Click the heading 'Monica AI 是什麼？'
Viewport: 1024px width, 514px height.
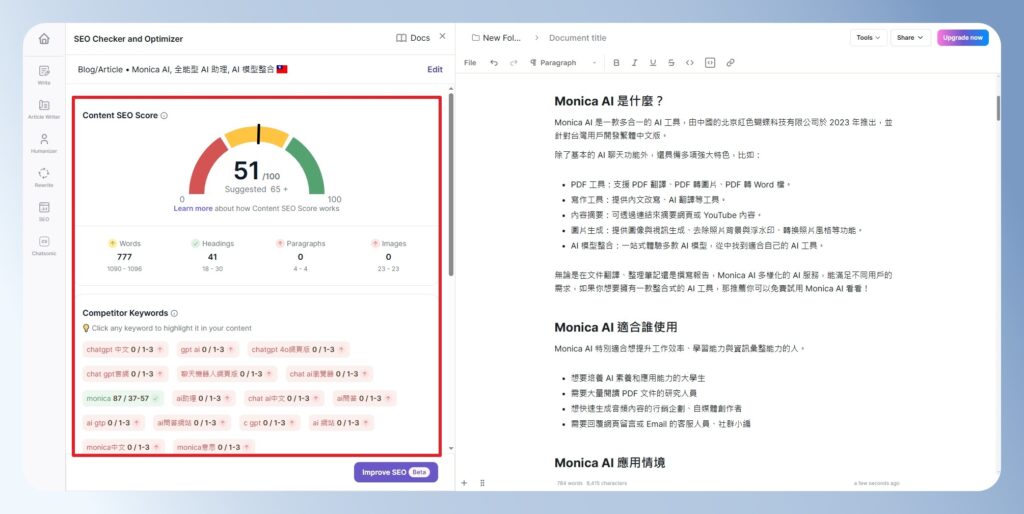coord(609,101)
